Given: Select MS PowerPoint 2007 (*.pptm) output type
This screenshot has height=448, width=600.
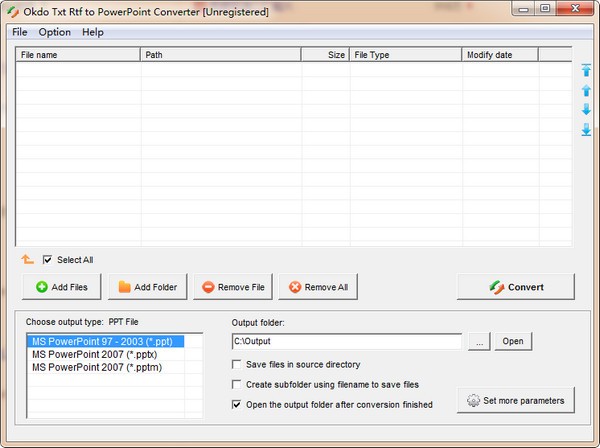Looking at the screenshot, I should [106, 367].
